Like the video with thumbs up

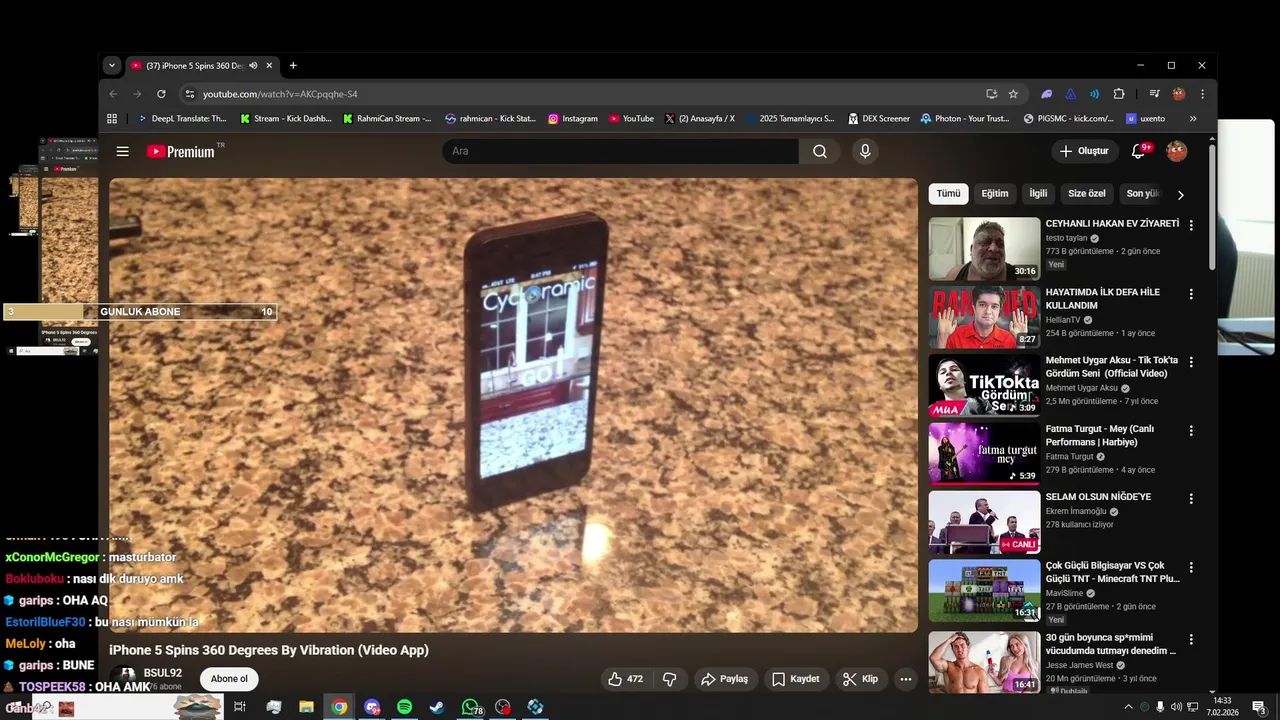point(625,679)
